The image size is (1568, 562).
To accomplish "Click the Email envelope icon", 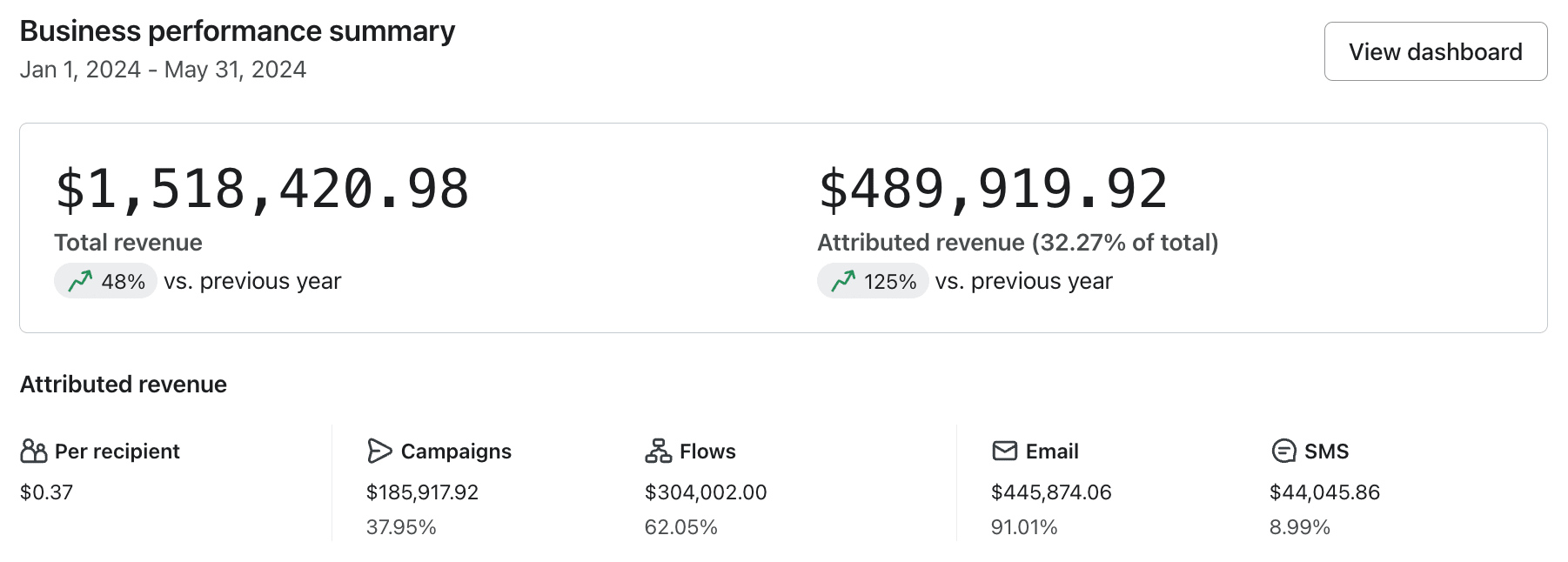I will [1005, 451].
